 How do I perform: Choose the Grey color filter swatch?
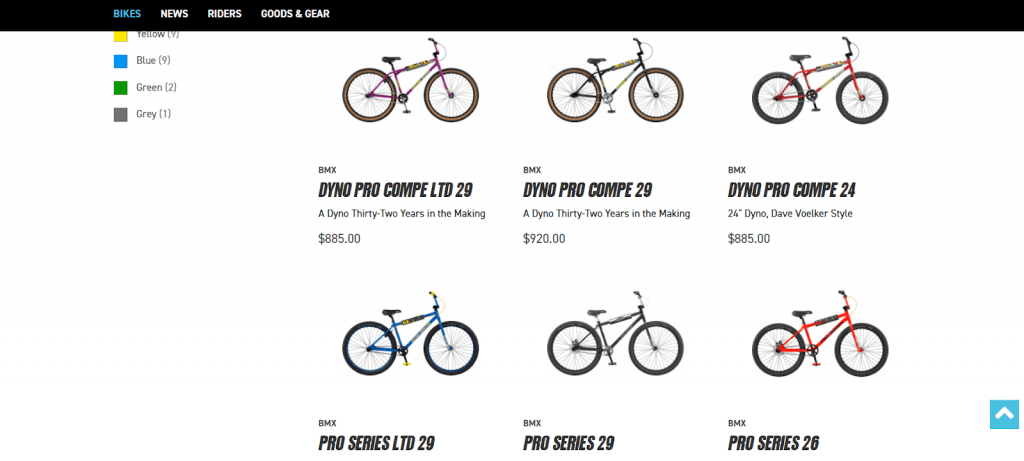[120, 115]
